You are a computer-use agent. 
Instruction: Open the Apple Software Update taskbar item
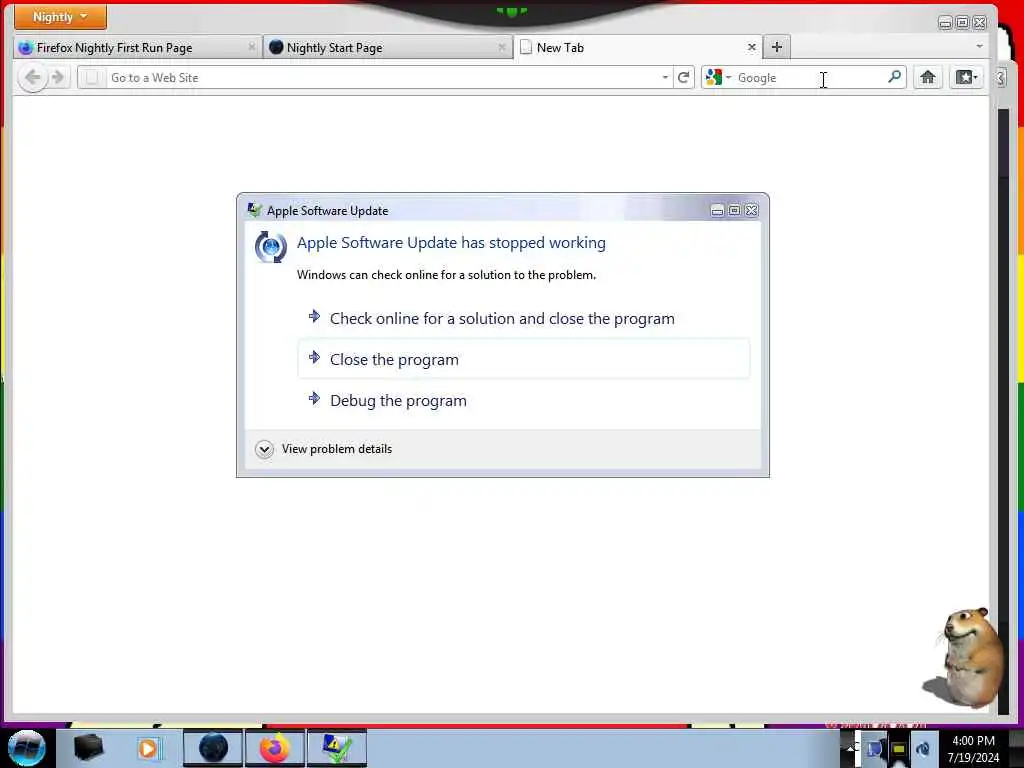pos(337,748)
